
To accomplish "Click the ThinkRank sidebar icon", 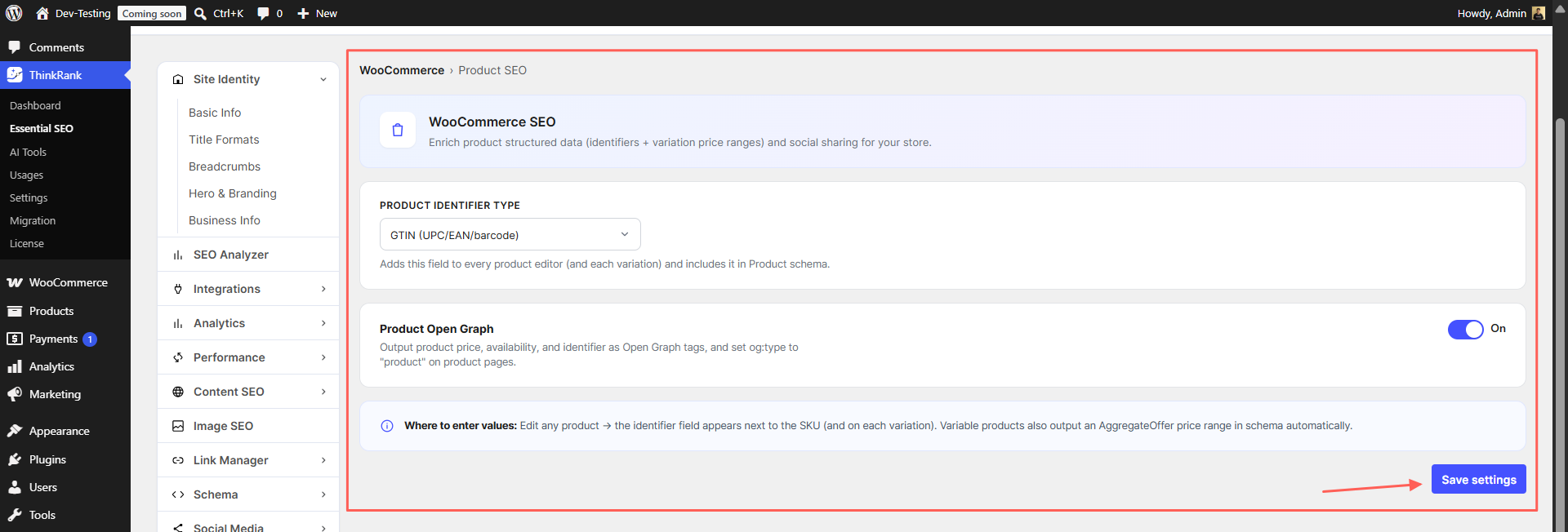I will coord(15,75).
